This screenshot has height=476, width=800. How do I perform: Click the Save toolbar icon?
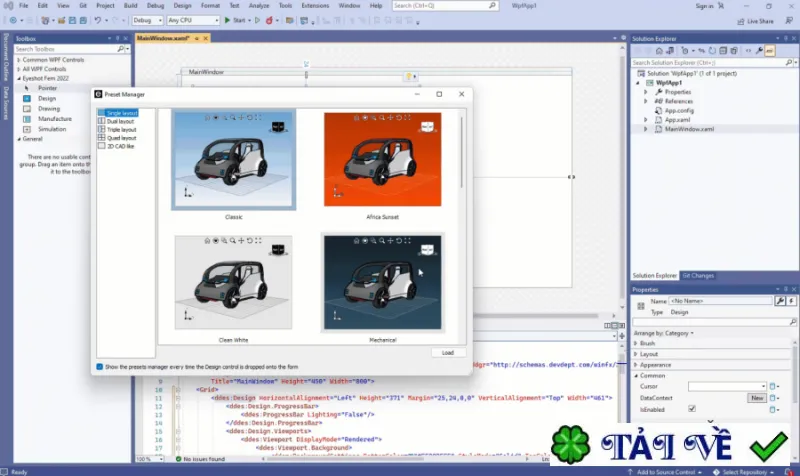[x=72, y=20]
